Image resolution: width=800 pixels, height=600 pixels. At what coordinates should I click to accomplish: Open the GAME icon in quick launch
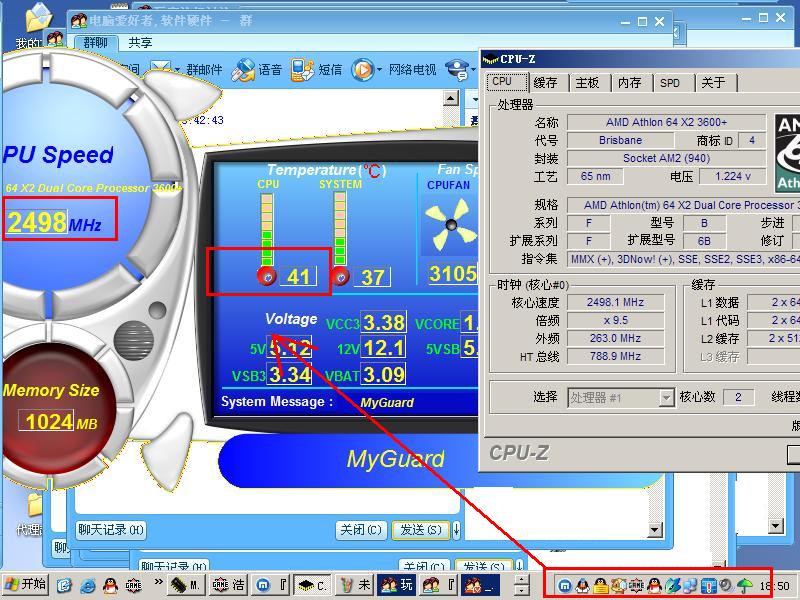tap(133, 585)
